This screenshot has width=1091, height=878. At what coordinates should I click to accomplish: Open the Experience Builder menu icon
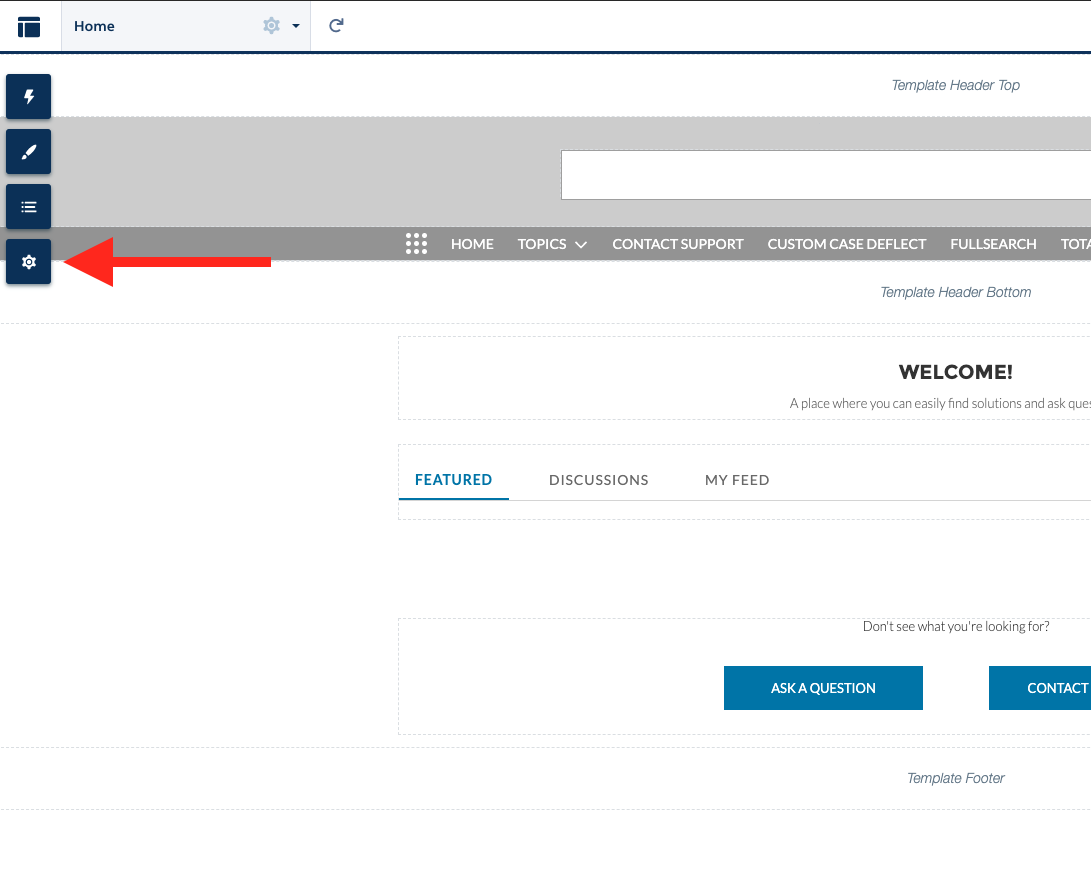point(29,26)
